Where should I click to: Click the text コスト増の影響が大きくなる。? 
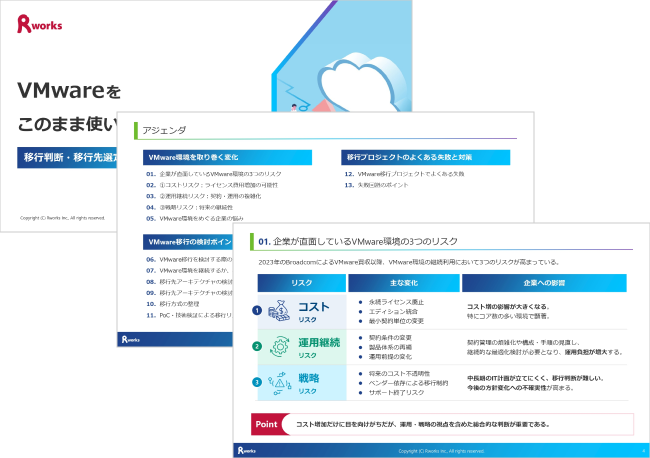(x=509, y=307)
